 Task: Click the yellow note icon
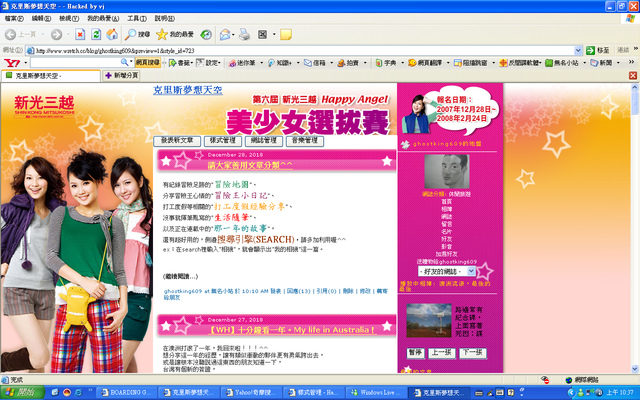pyautogui.click(x=286, y=35)
